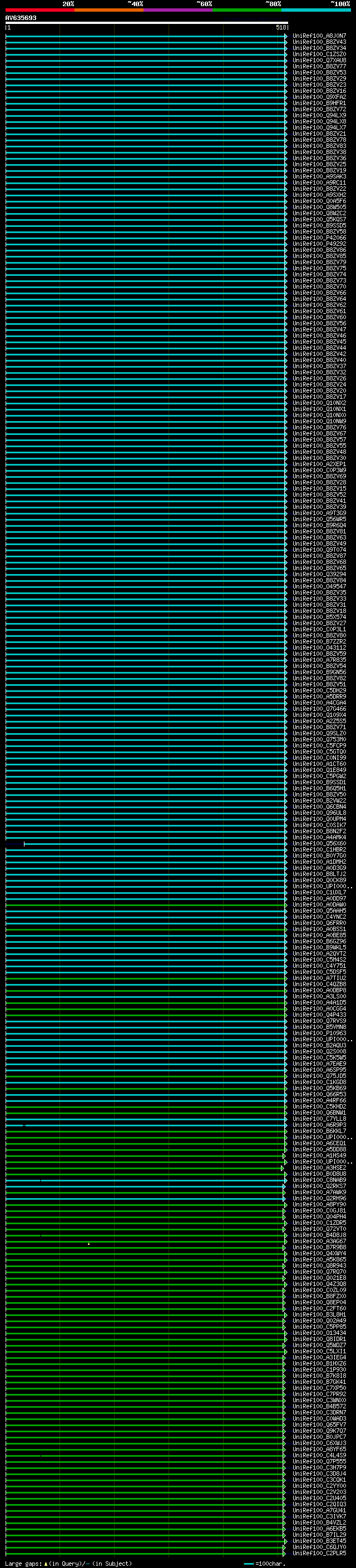356x1568 pixels.
Task: Select the label UniRef100_Q96UL8
Action: [319, 813]
